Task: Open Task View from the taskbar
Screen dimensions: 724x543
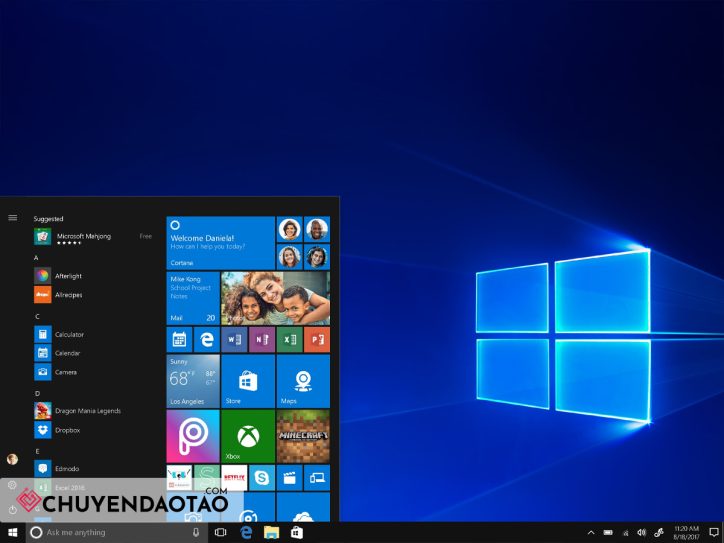Action: (221, 532)
